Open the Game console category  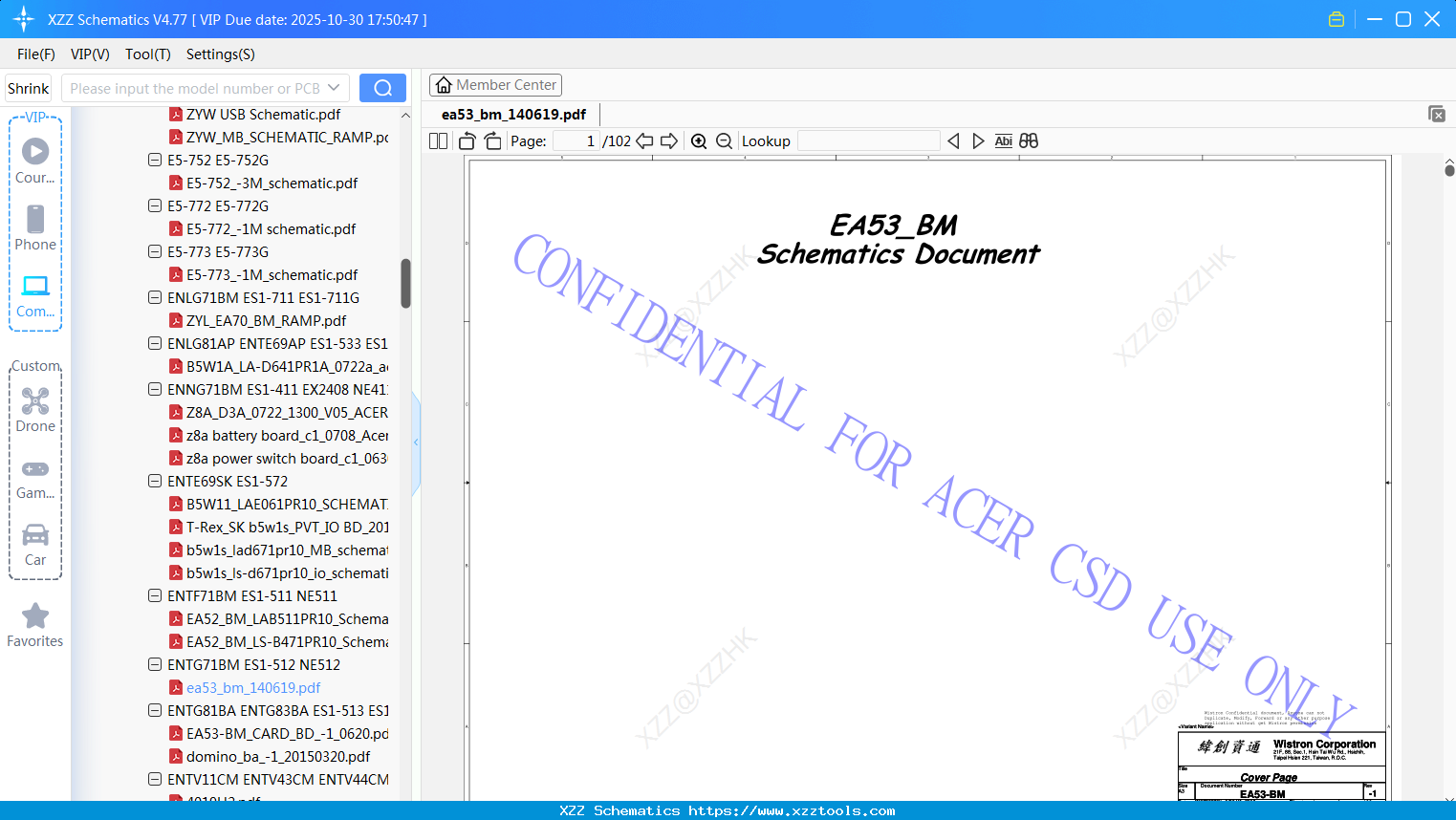point(35,479)
